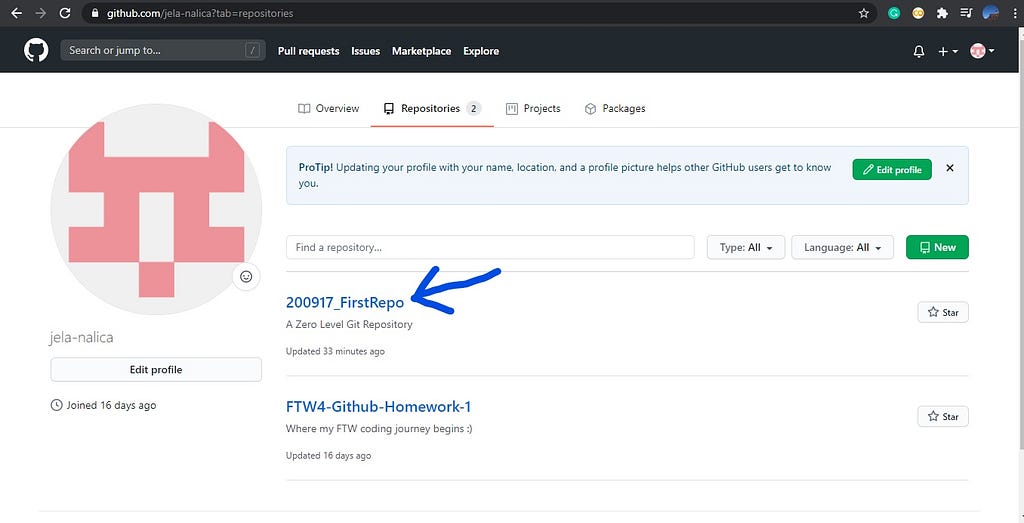This screenshot has height=523, width=1024.
Task: Dismiss the ProTip banner with the X
Action: (950, 168)
